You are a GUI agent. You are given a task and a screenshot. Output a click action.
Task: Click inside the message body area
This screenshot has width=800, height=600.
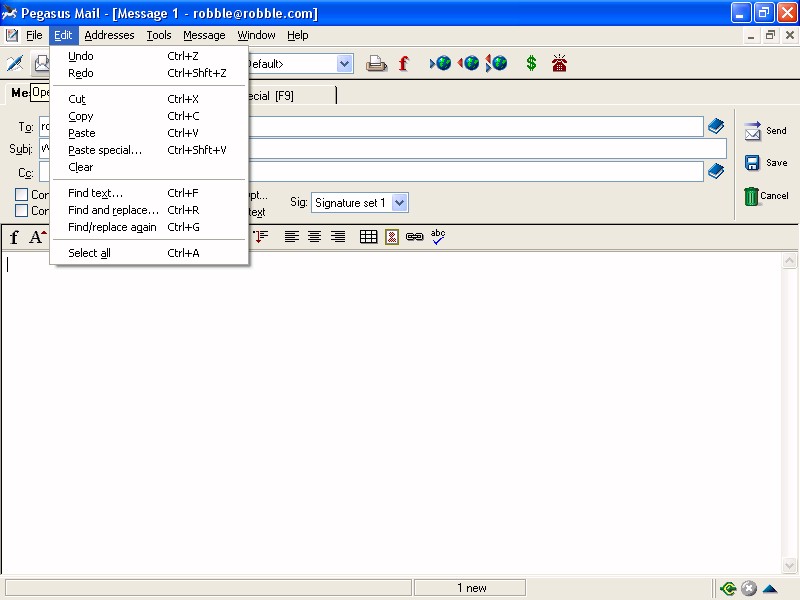pyautogui.click(x=391, y=412)
